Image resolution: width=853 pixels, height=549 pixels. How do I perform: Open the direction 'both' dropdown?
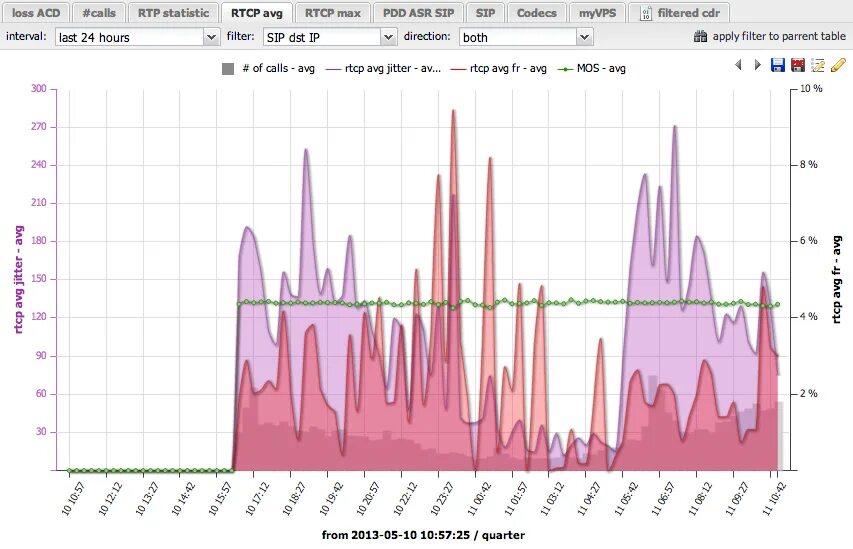coord(584,37)
